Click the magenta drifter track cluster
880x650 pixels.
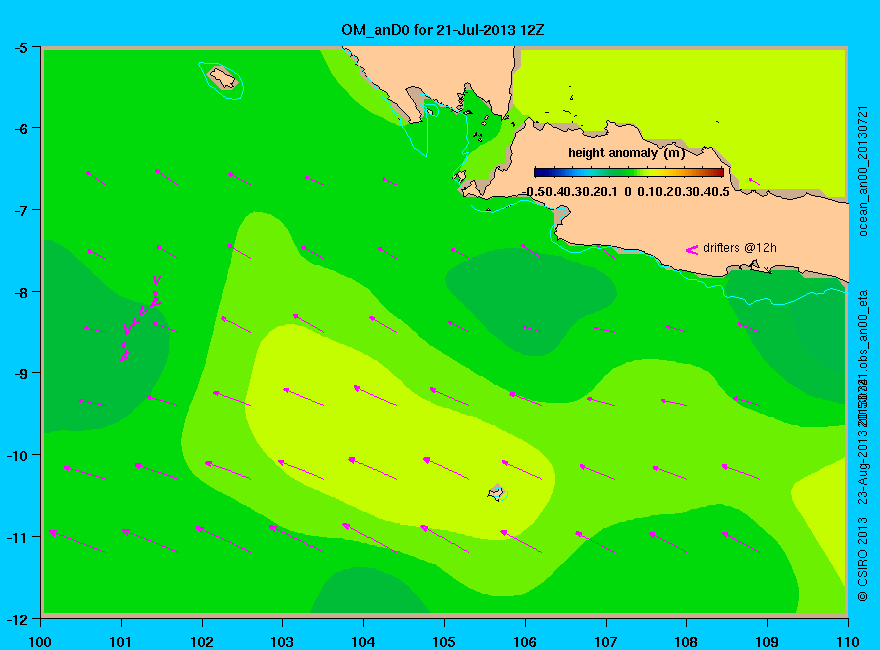pos(140,318)
